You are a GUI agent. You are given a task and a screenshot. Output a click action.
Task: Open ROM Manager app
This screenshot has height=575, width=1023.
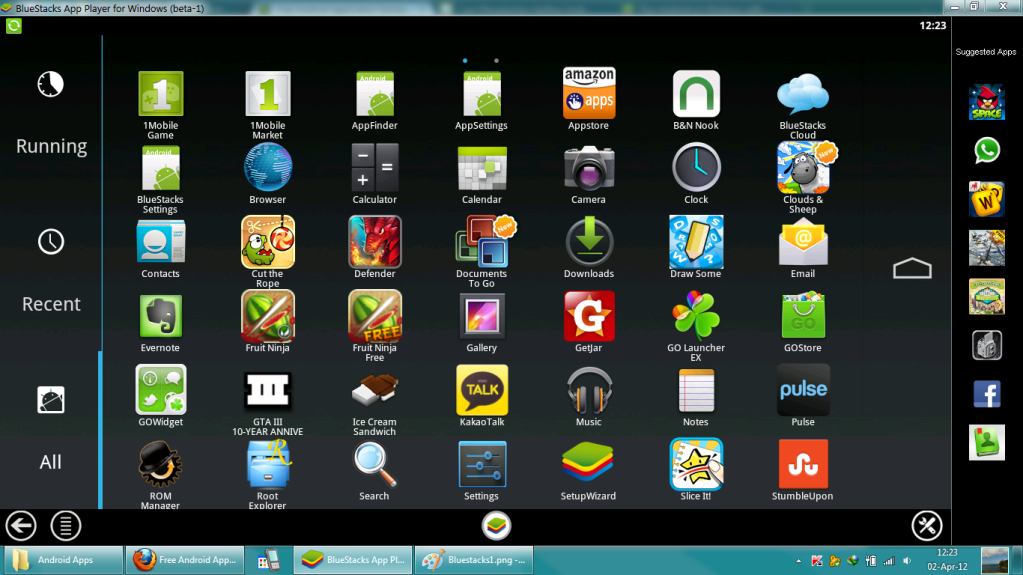coord(160,464)
